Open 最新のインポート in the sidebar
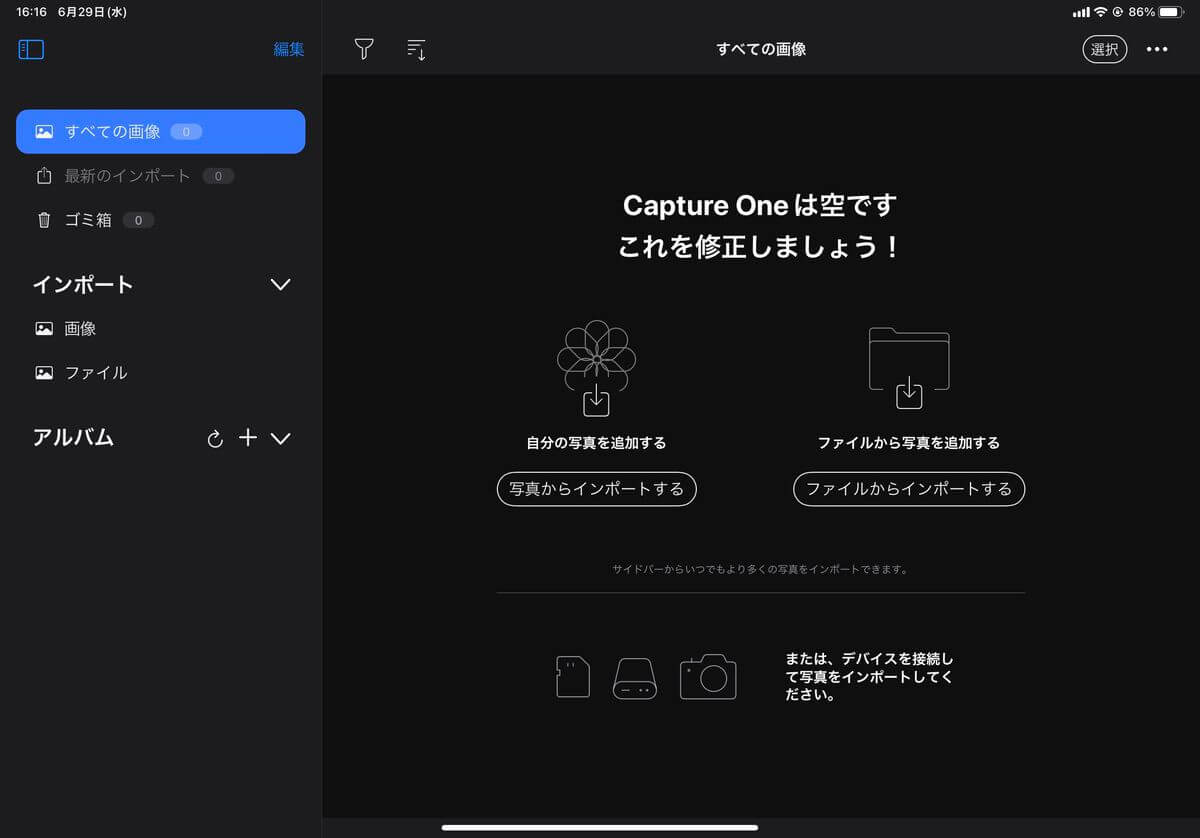This screenshot has width=1200, height=838. coord(161,176)
